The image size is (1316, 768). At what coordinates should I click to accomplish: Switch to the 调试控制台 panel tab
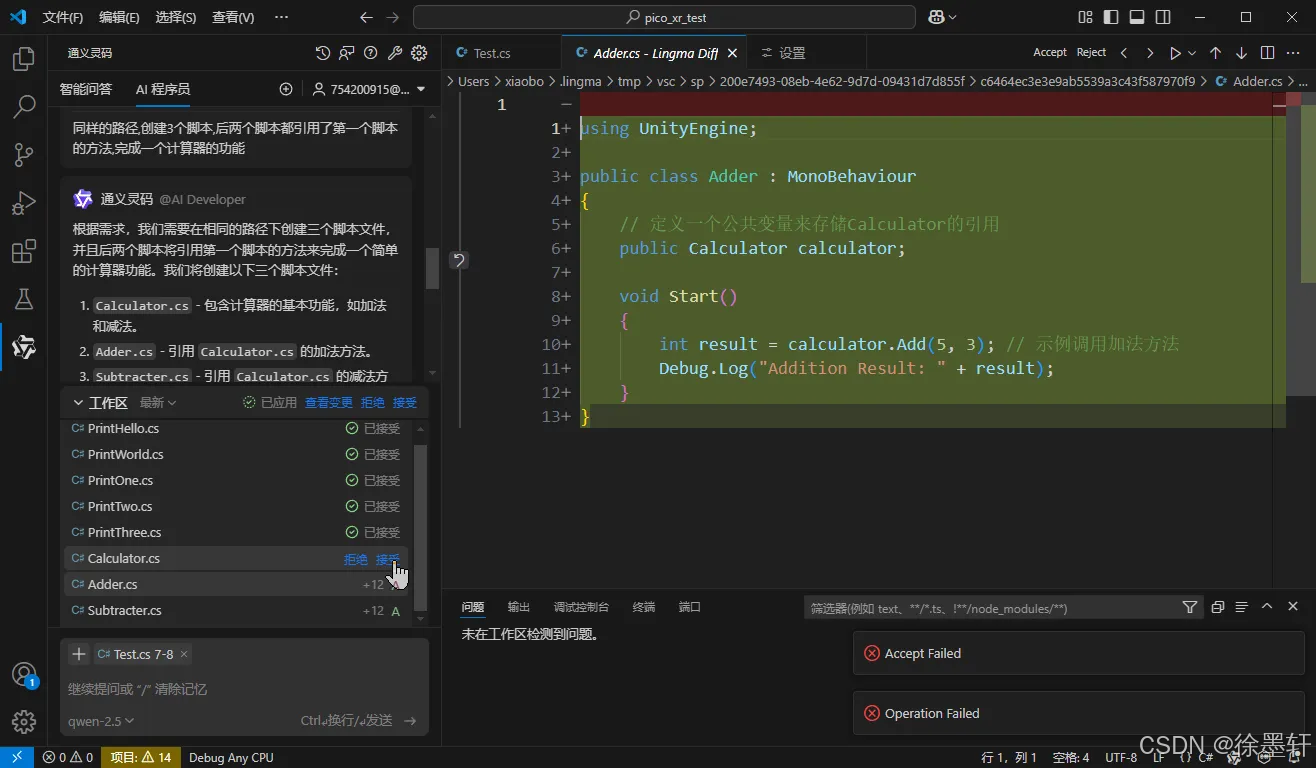(x=581, y=607)
